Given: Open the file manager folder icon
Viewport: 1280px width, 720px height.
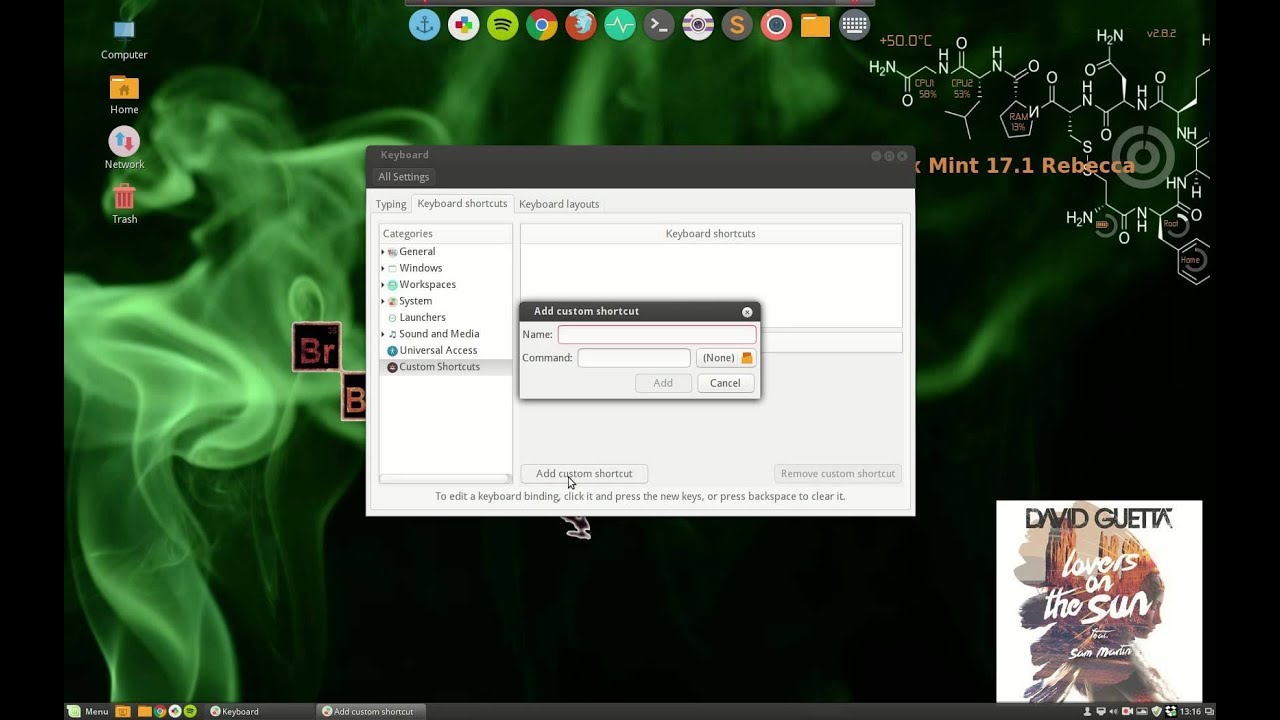Looking at the screenshot, I should pyautogui.click(x=814, y=24).
